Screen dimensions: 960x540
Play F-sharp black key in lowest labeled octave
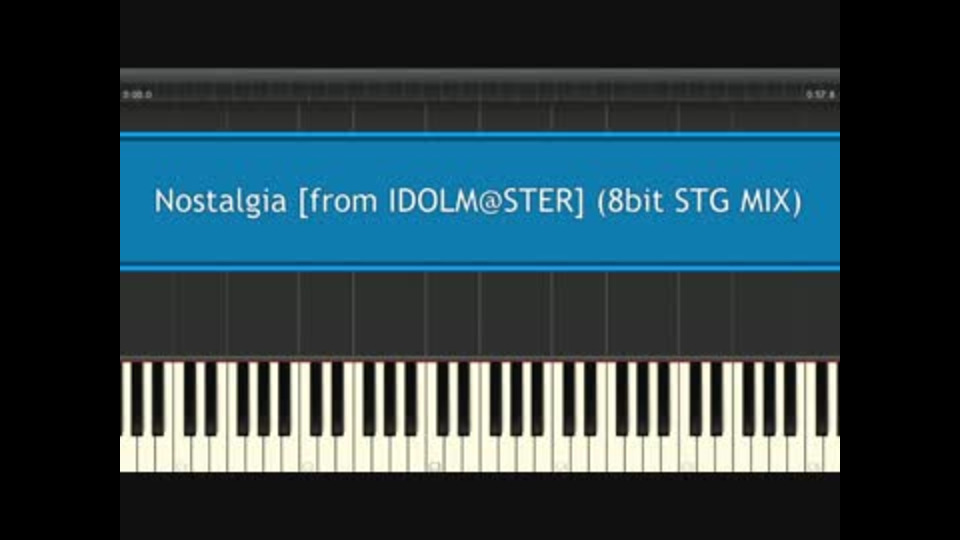(243, 398)
